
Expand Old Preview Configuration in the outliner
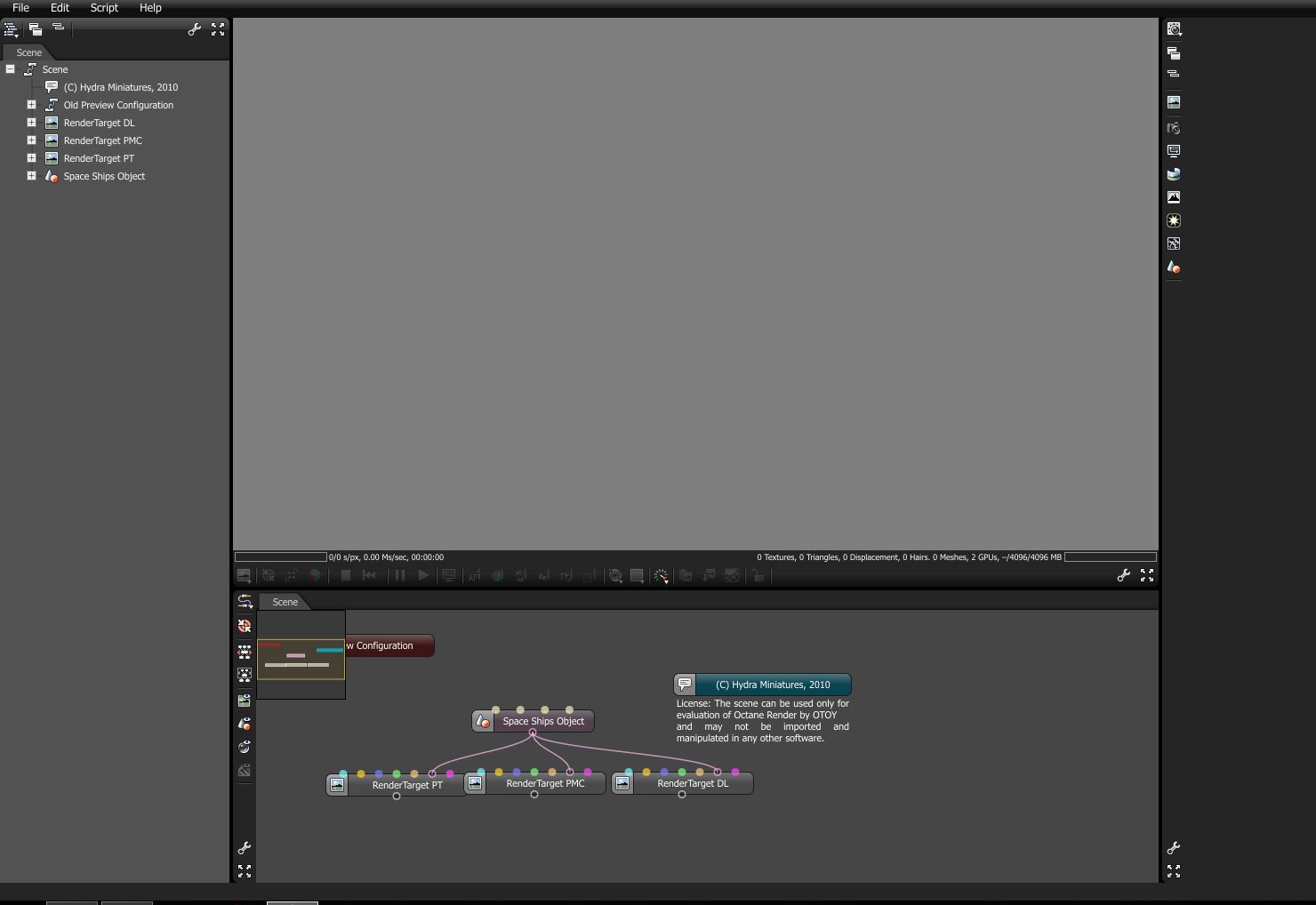tap(31, 105)
